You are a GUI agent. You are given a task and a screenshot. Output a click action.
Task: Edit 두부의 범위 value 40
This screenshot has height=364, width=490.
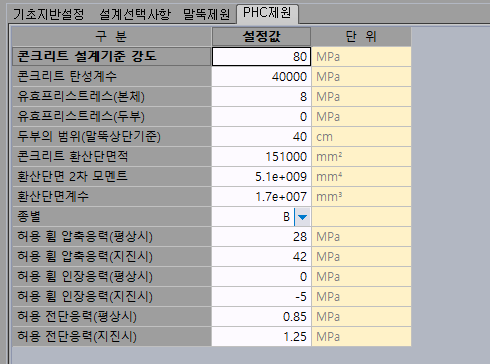tap(261, 137)
